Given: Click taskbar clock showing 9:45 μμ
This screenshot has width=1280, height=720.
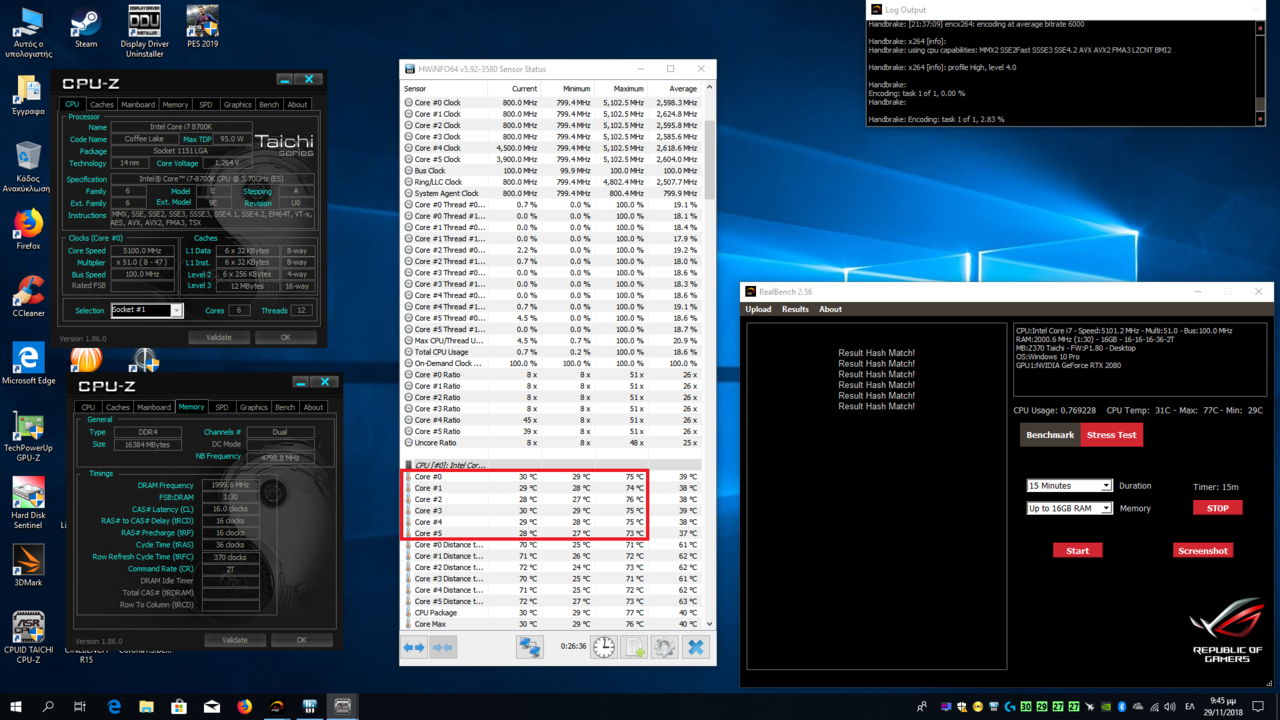Looking at the screenshot, I should tap(1221, 706).
